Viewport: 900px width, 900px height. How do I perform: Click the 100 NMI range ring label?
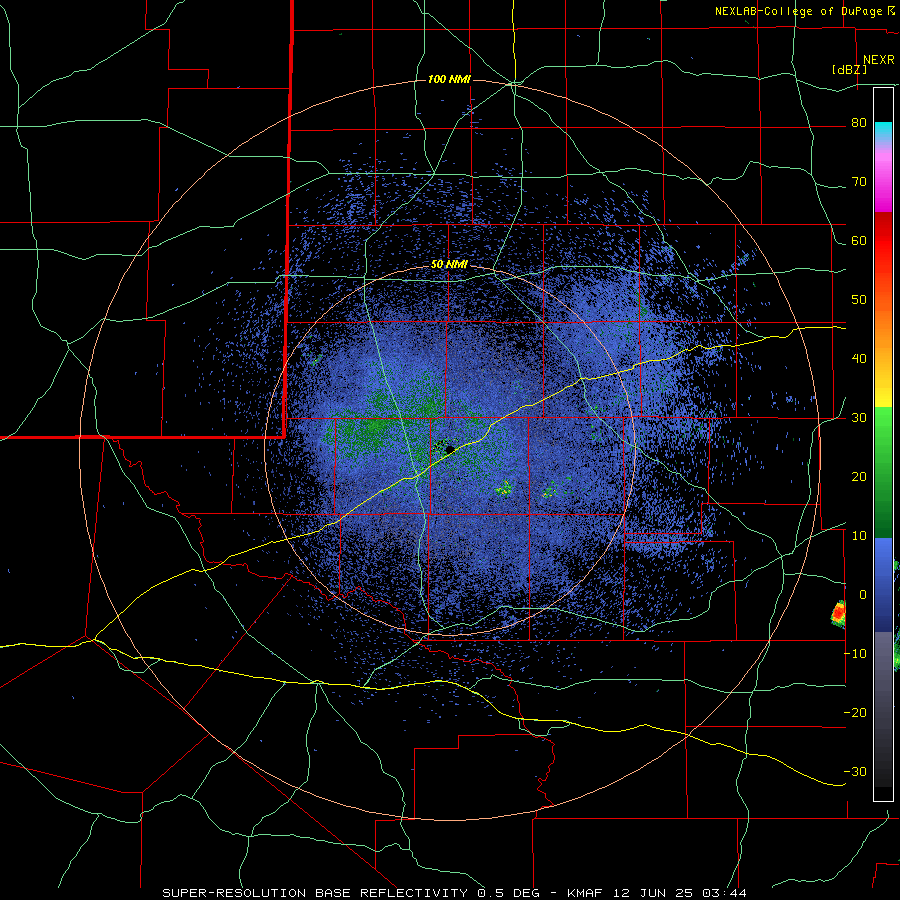(449, 79)
